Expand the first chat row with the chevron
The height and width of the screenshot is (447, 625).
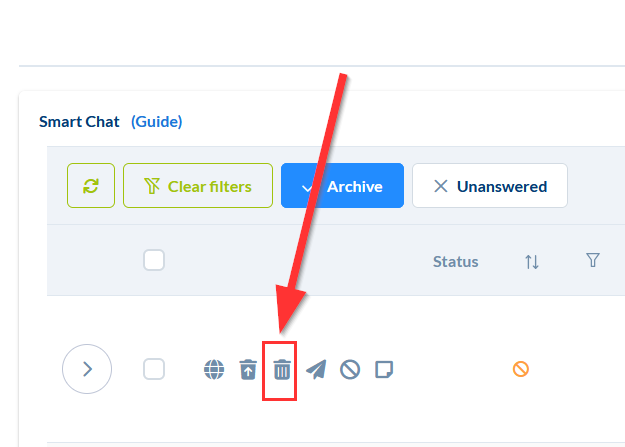coord(87,369)
